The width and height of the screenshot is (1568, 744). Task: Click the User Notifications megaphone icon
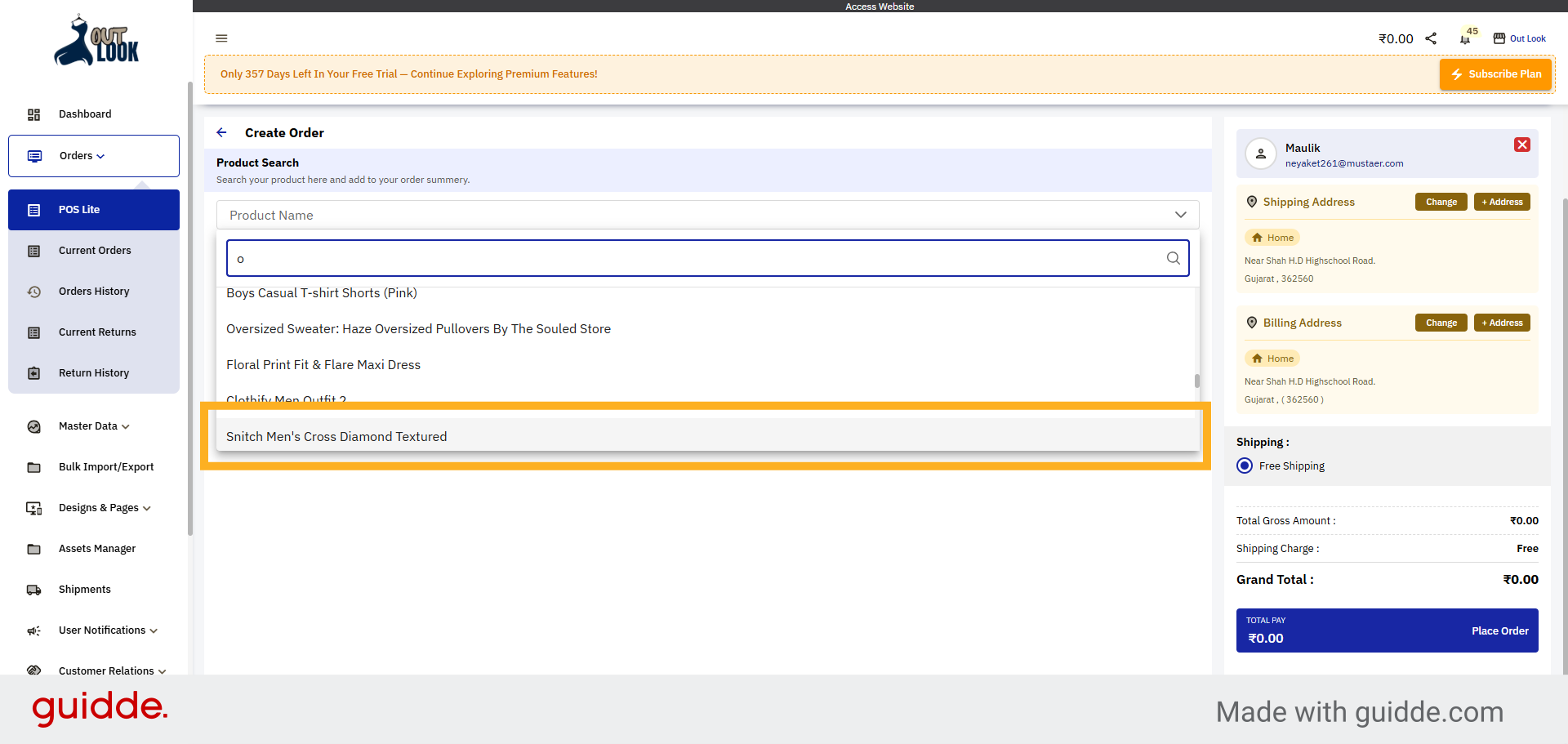pos(33,630)
